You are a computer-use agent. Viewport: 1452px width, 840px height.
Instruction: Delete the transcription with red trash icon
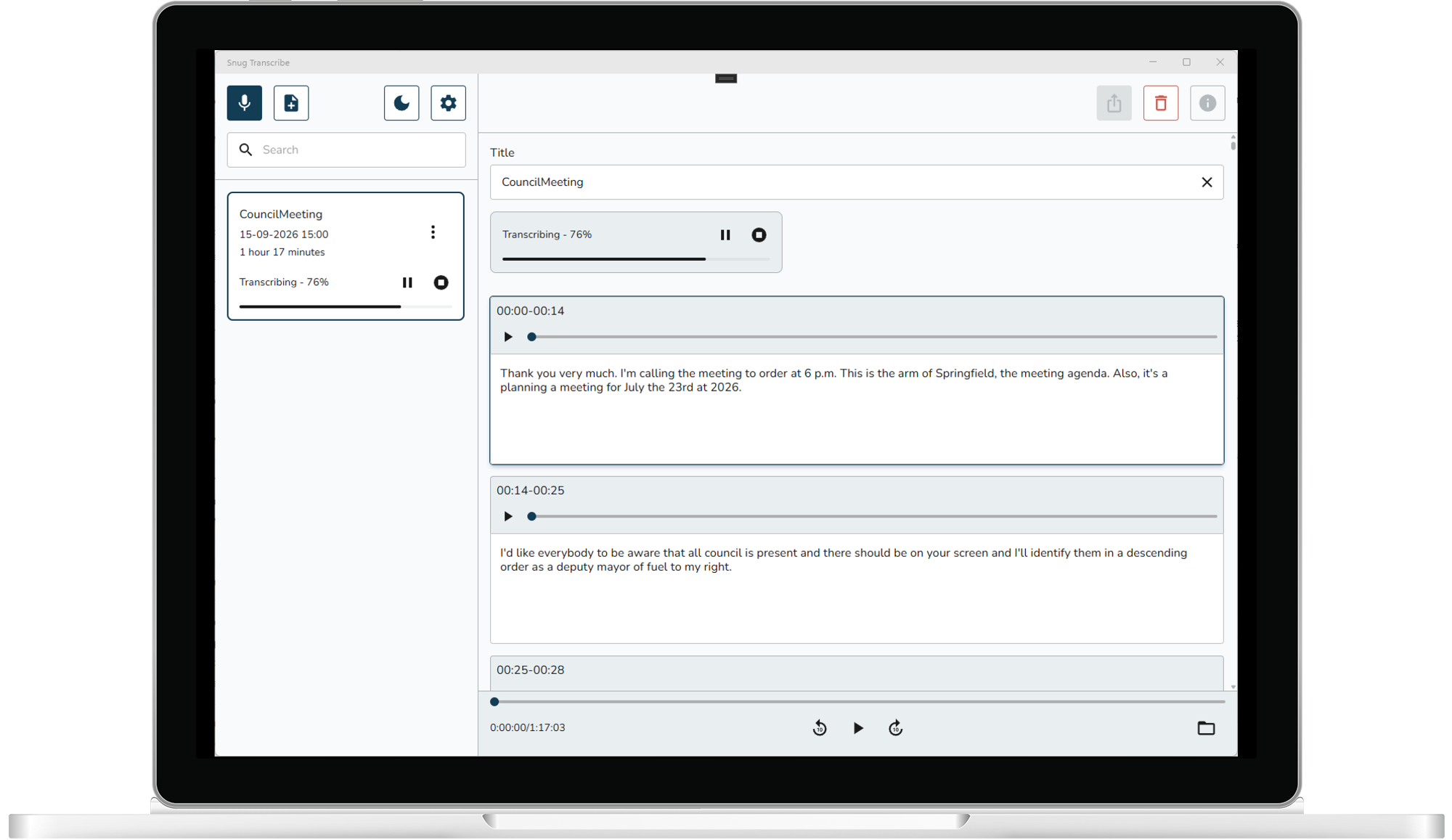[x=1161, y=103]
